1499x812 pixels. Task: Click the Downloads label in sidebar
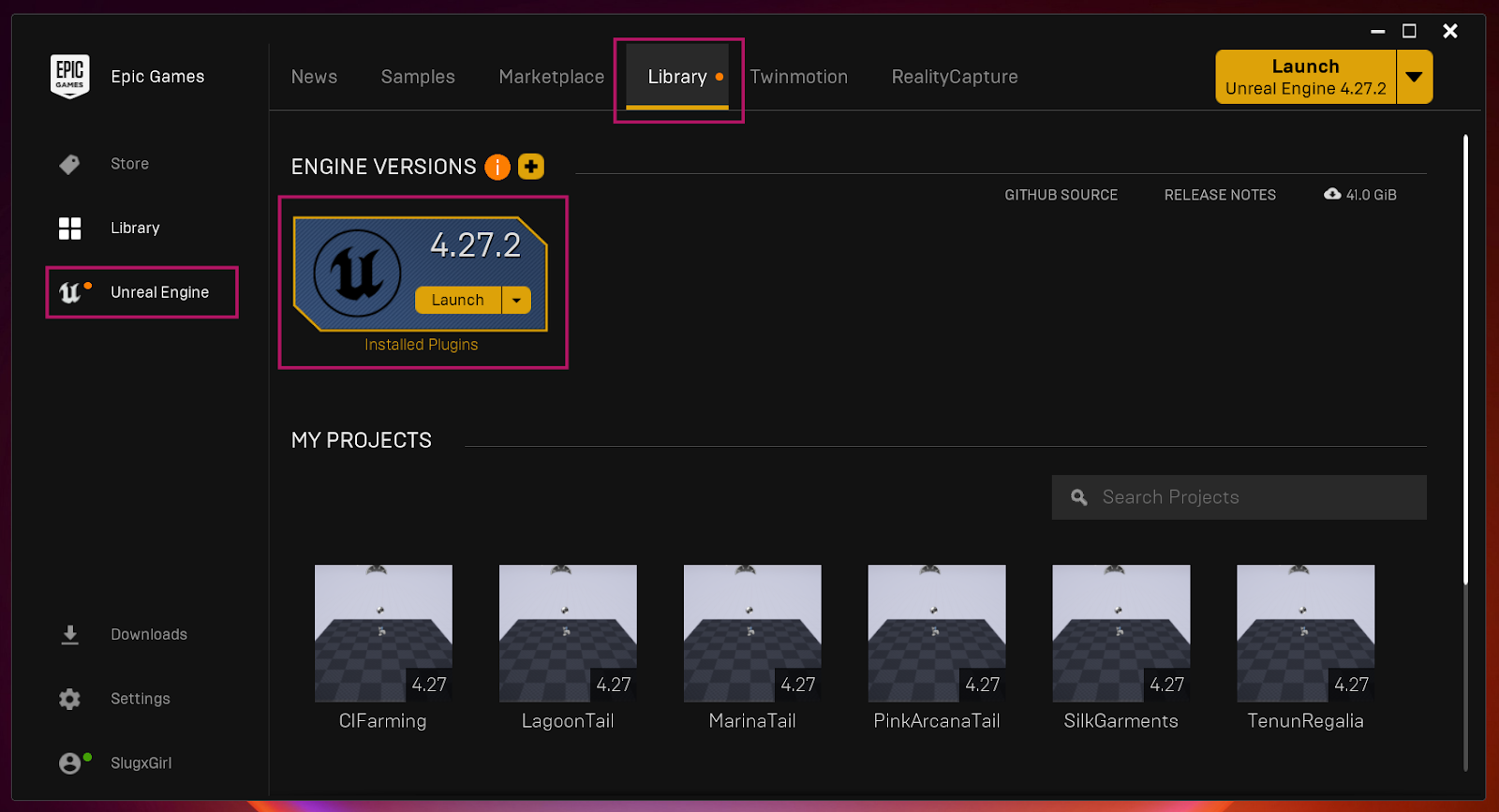tap(149, 634)
